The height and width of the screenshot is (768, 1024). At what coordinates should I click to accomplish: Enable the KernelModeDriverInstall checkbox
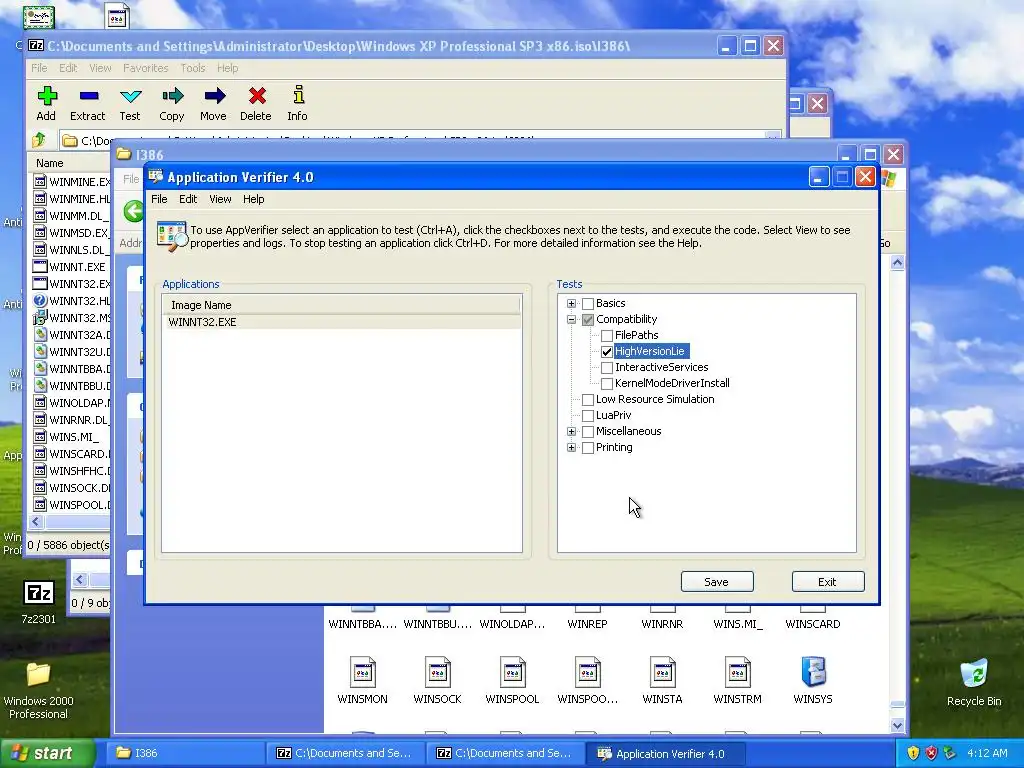click(607, 383)
